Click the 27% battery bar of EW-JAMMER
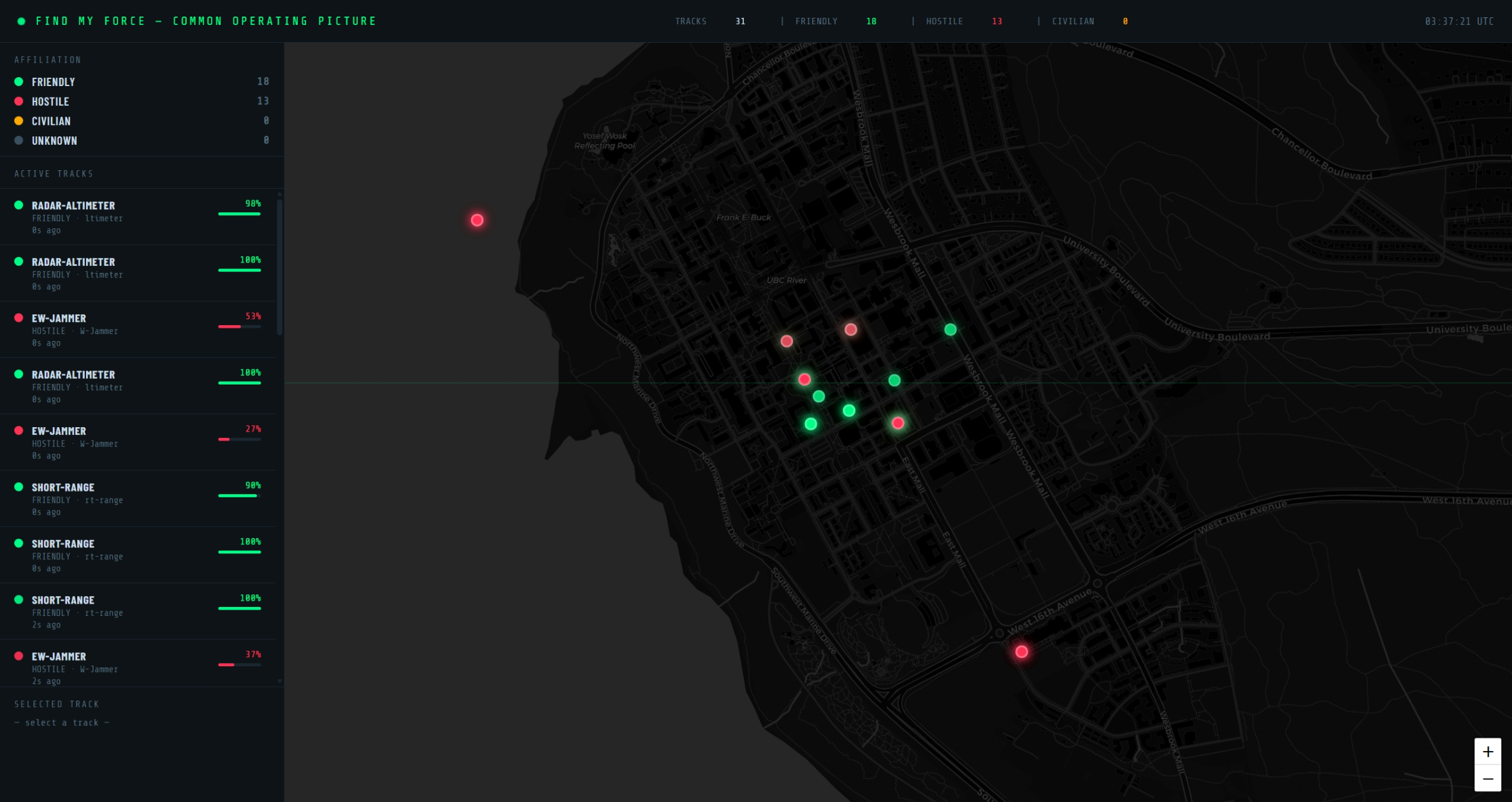This screenshot has height=802, width=1512. pyautogui.click(x=239, y=439)
